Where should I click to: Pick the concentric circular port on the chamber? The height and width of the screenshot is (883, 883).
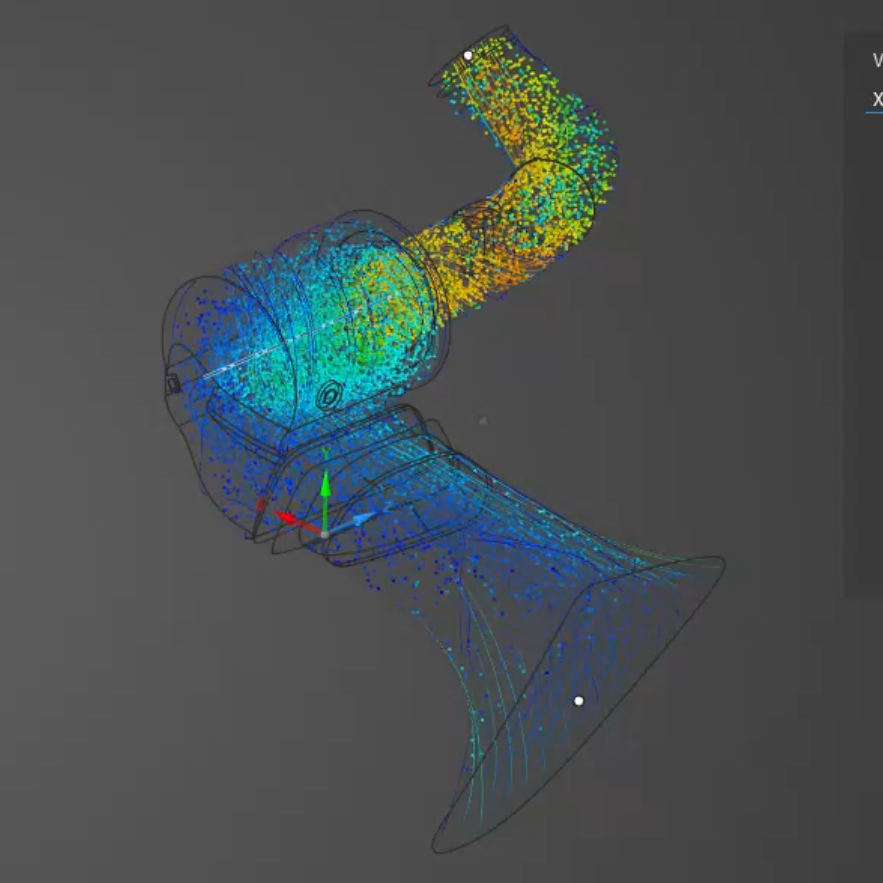328,397
